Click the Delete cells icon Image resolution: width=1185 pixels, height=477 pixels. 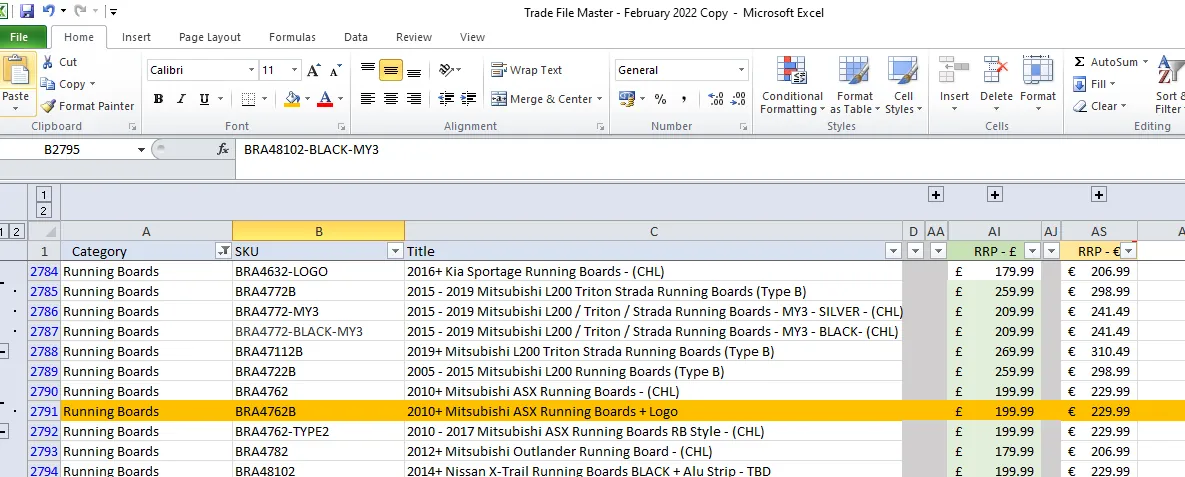(996, 70)
